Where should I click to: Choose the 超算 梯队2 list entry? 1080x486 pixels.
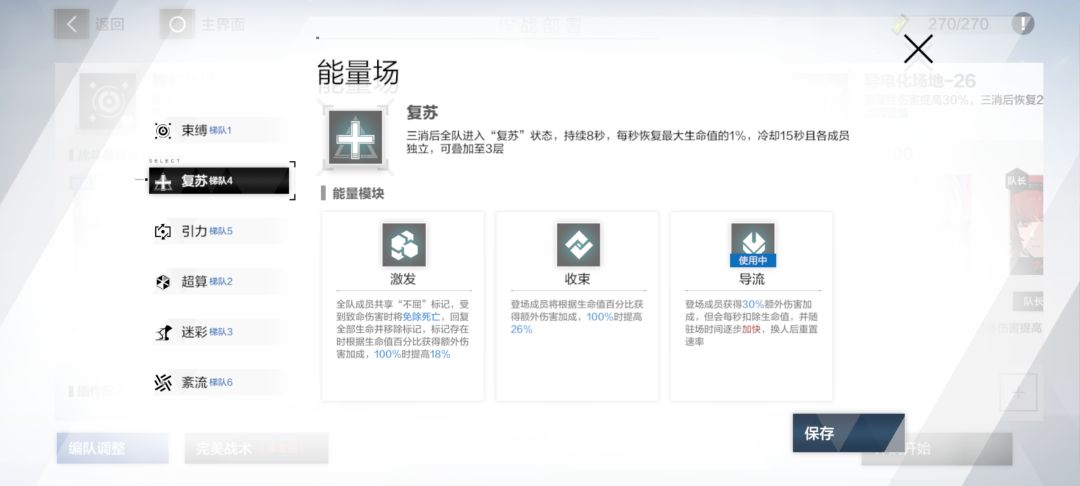pos(218,282)
